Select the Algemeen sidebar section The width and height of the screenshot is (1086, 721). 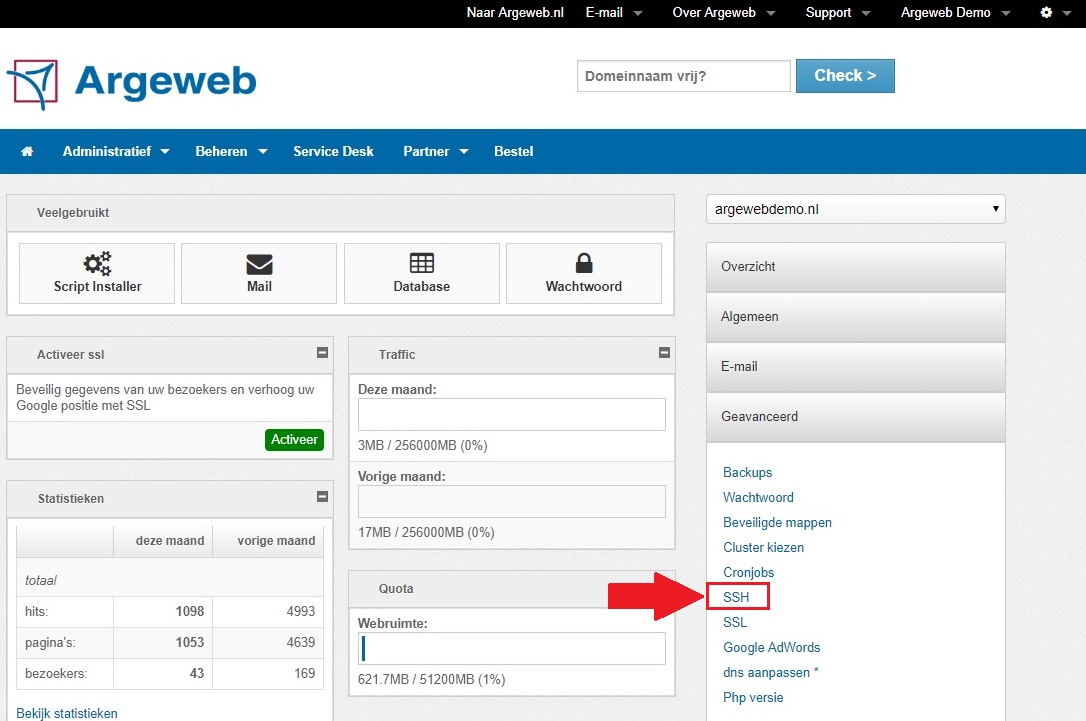tap(855, 317)
